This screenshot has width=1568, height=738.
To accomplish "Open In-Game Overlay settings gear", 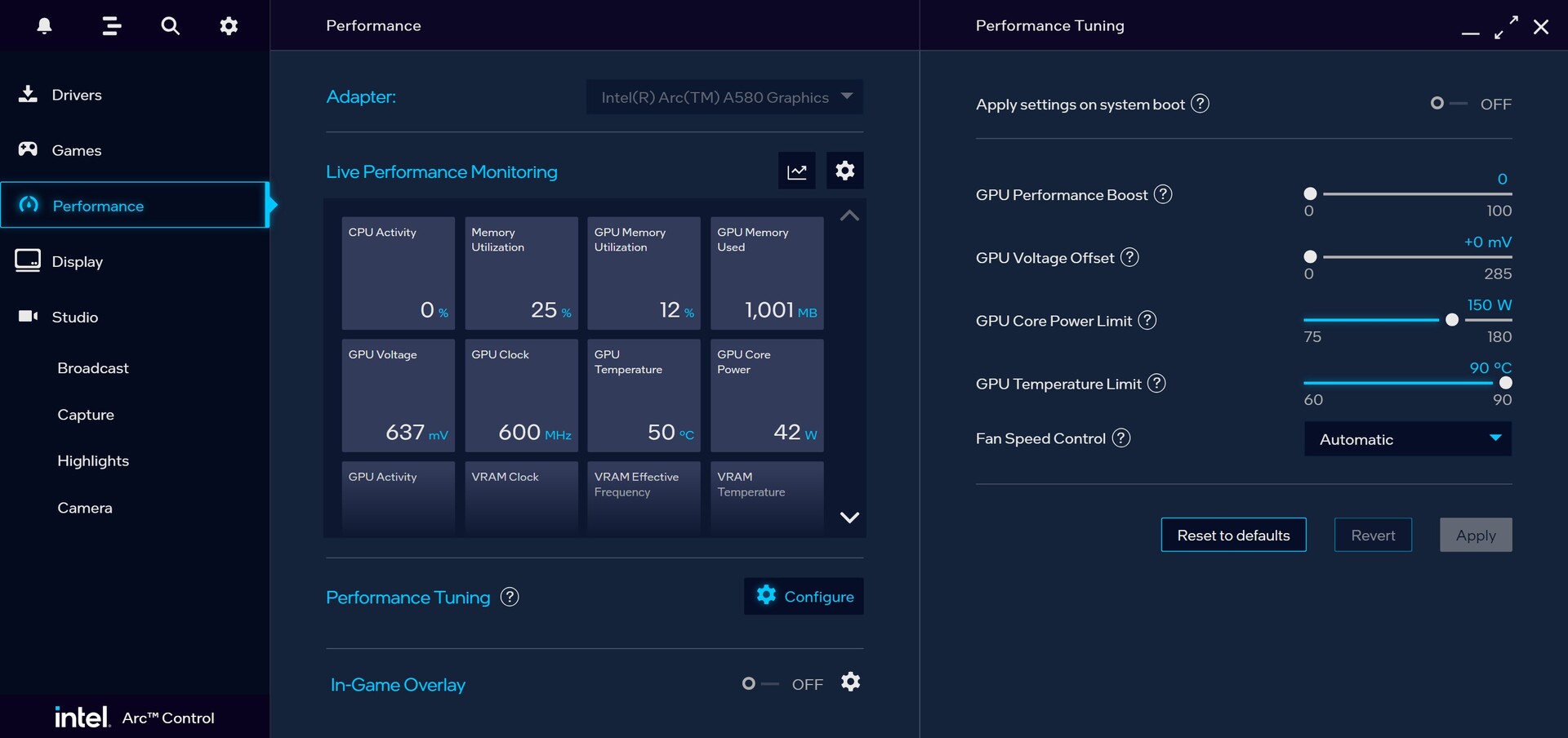I will click(850, 682).
